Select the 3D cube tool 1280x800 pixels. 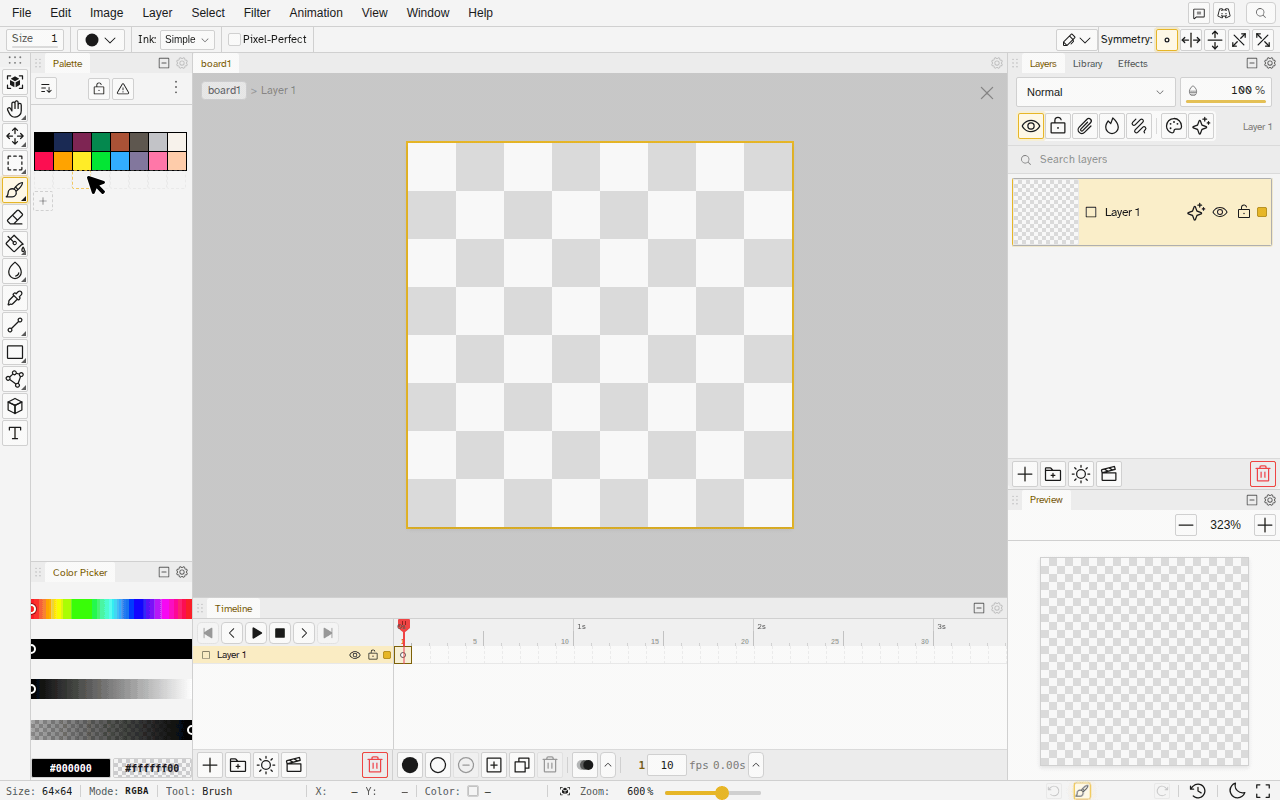(x=15, y=406)
